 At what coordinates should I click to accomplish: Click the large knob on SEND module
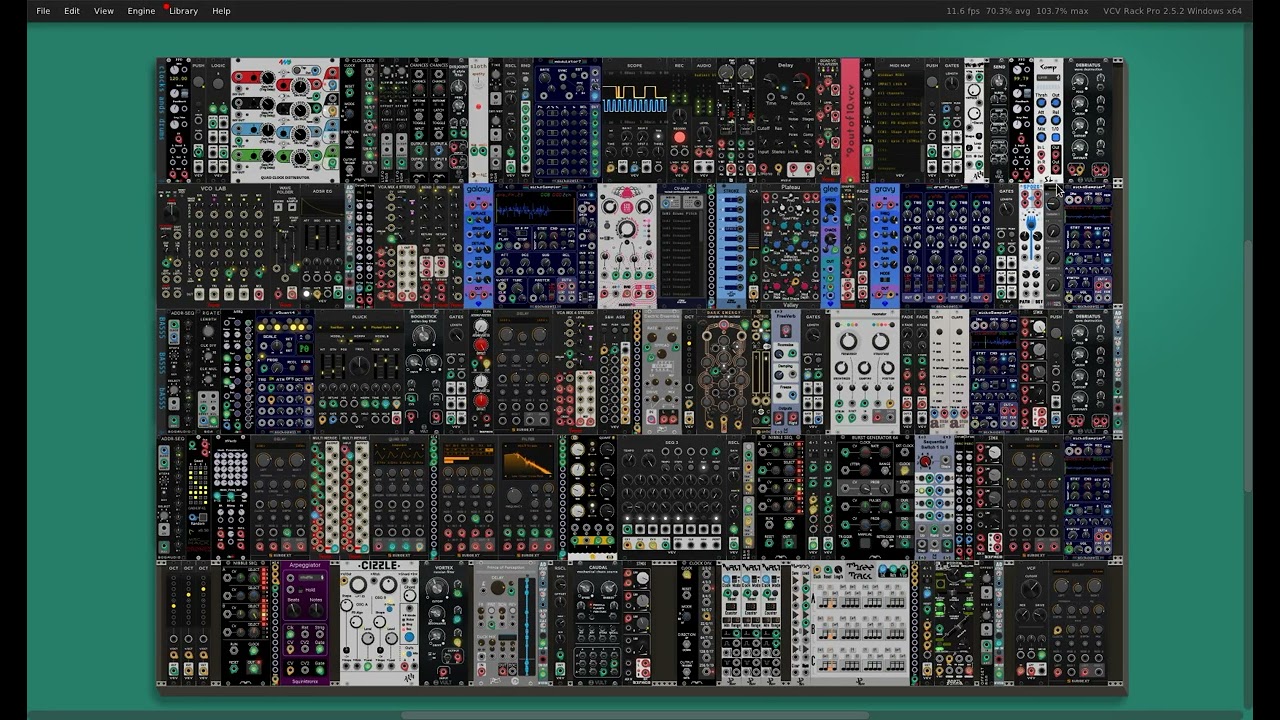[x=999, y=81]
